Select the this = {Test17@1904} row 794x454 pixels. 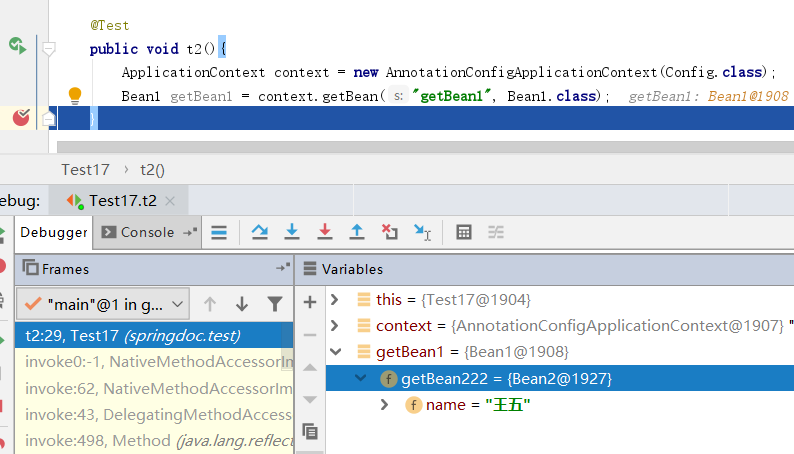560,300
